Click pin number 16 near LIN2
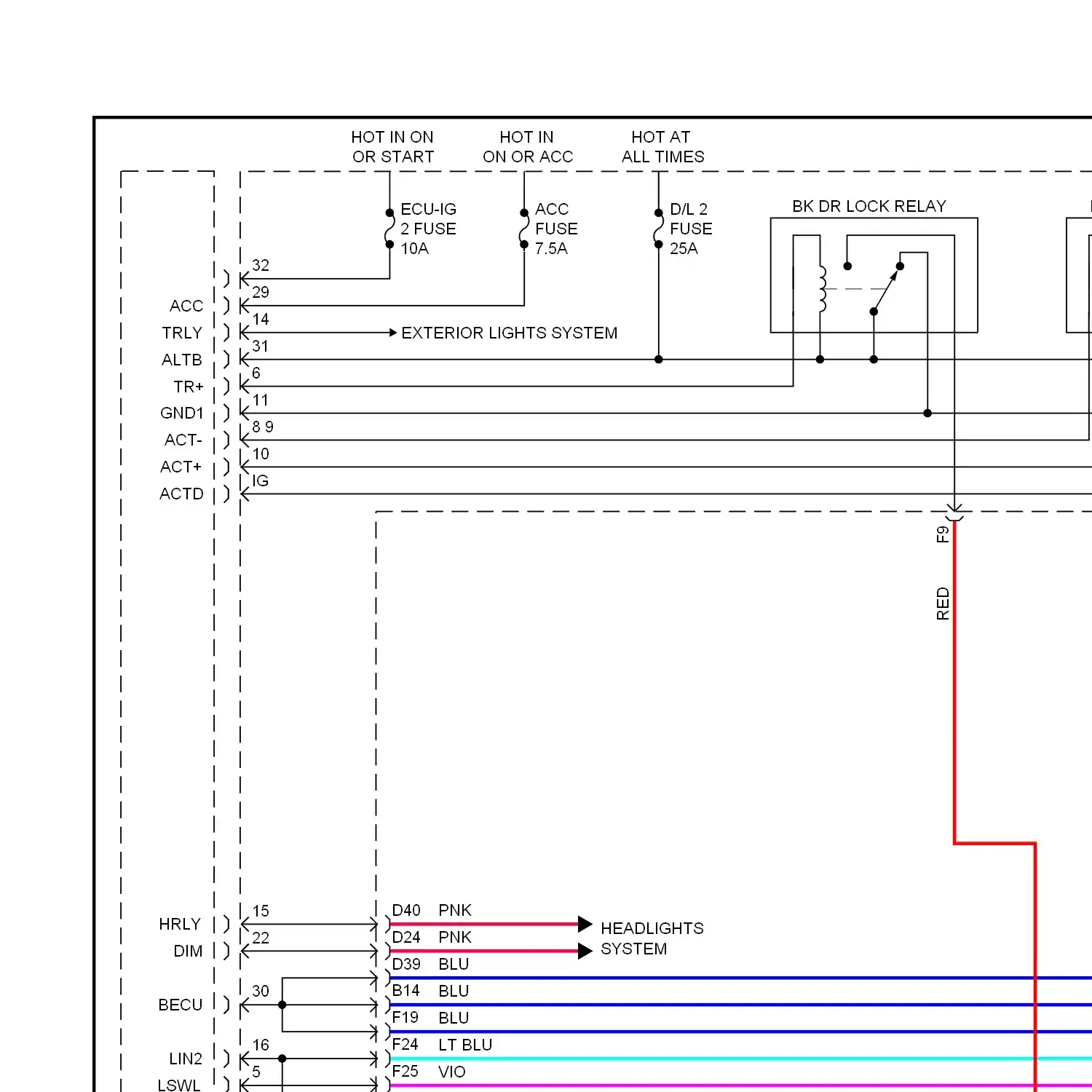Viewport: 1092px width, 1092px height. 261,1045
